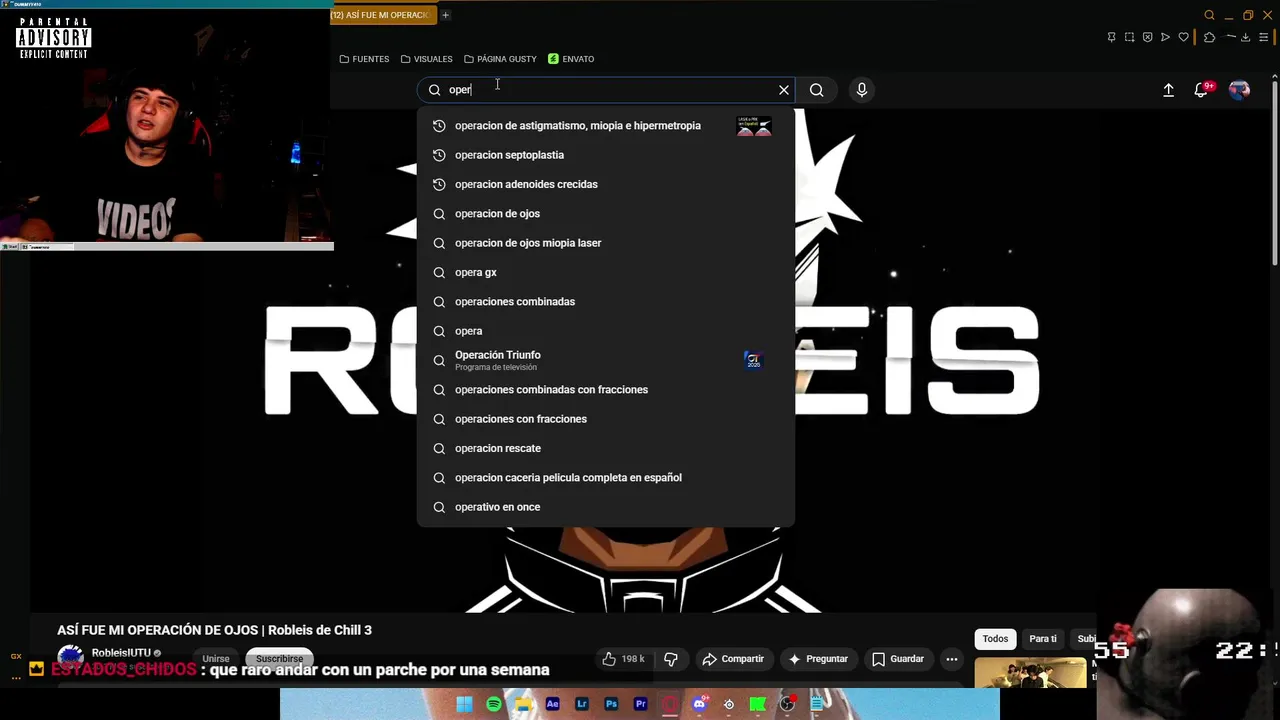Launch After Effects from taskbar

click(x=553, y=705)
